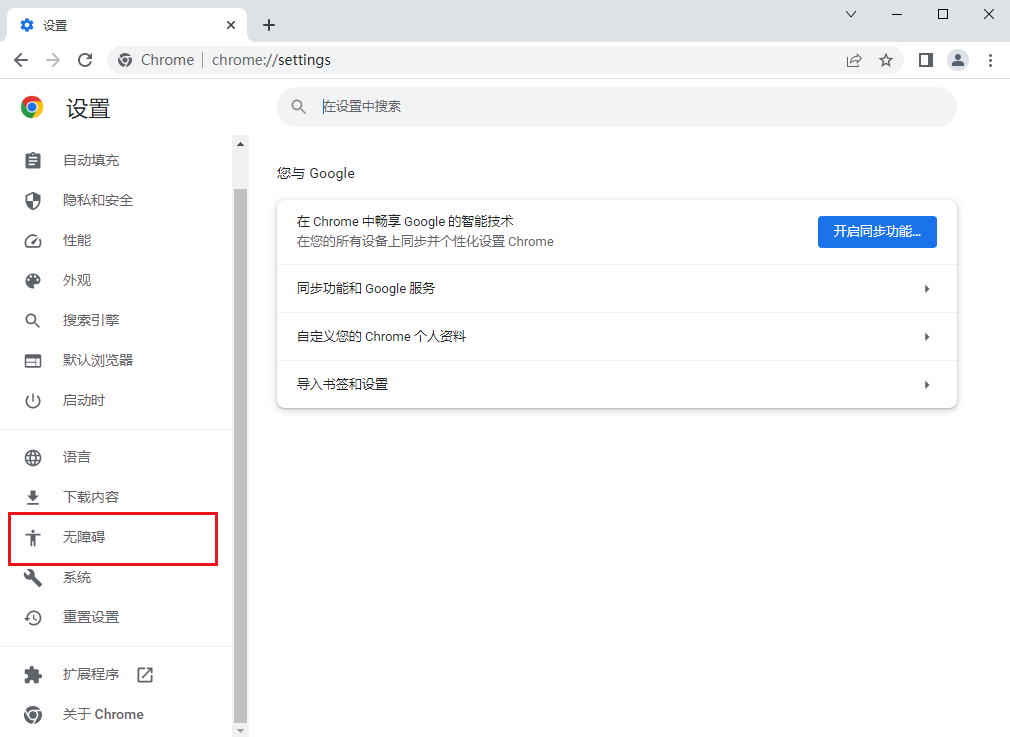This screenshot has width=1010, height=737.
Task: Click the 无障碍 accessibility figure icon
Action: click(x=33, y=537)
